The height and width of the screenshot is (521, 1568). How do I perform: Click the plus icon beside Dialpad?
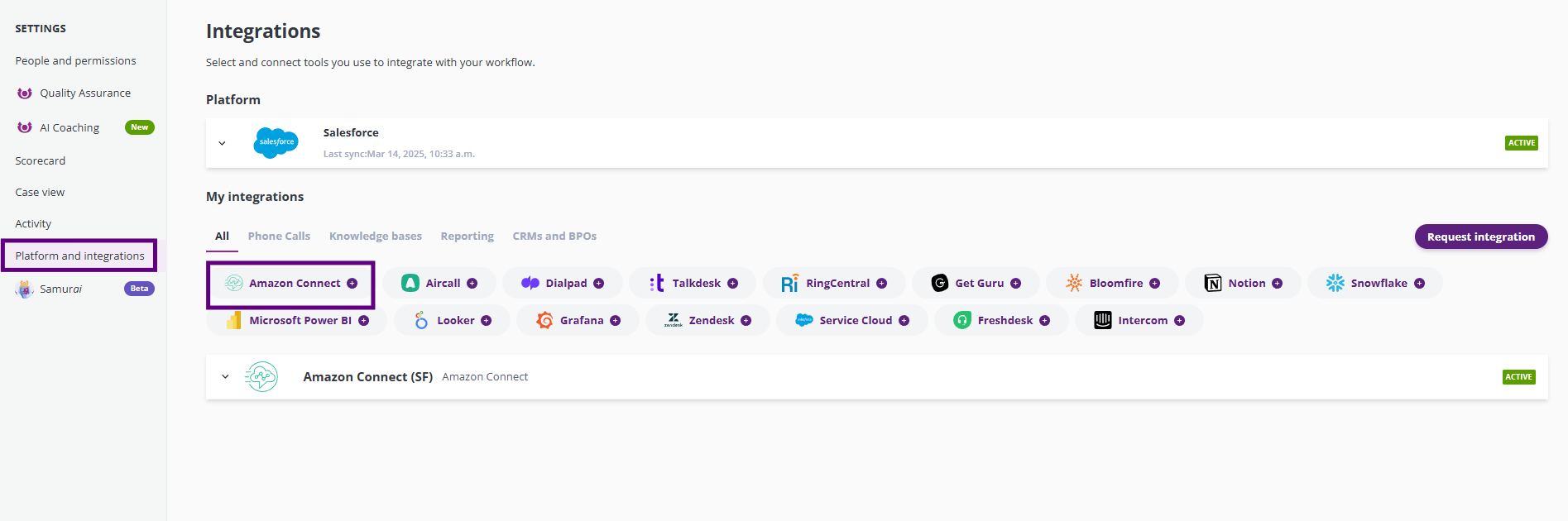coord(598,284)
